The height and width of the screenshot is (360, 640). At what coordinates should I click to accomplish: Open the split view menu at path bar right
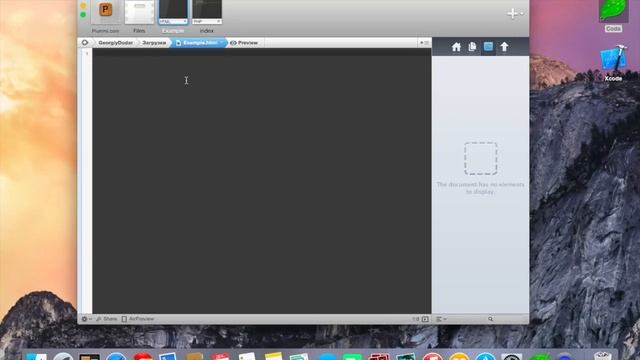tap(424, 42)
